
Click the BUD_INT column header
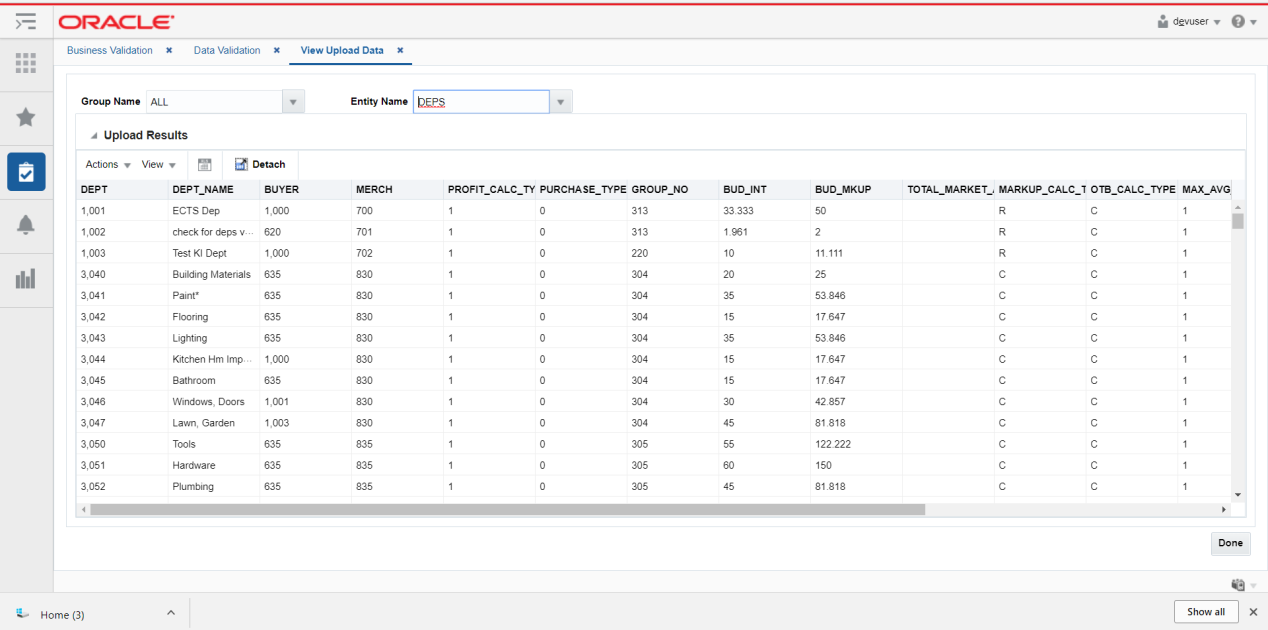(x=765, y=190)
